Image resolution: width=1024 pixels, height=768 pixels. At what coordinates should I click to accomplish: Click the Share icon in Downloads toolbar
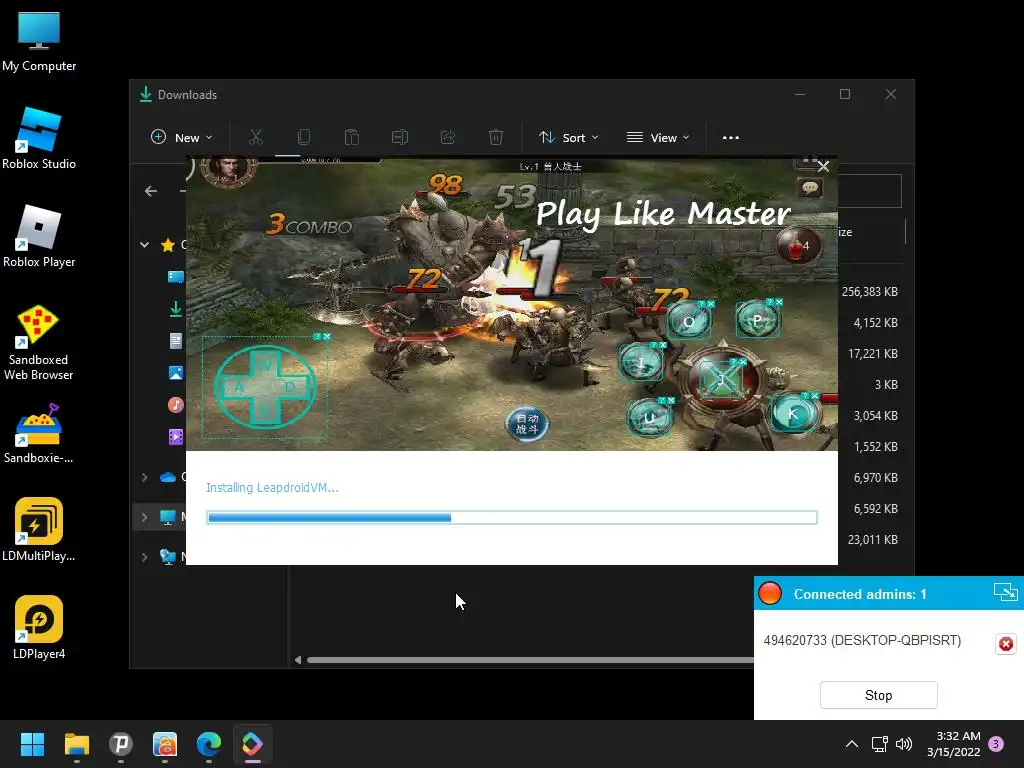pos(447,137)
